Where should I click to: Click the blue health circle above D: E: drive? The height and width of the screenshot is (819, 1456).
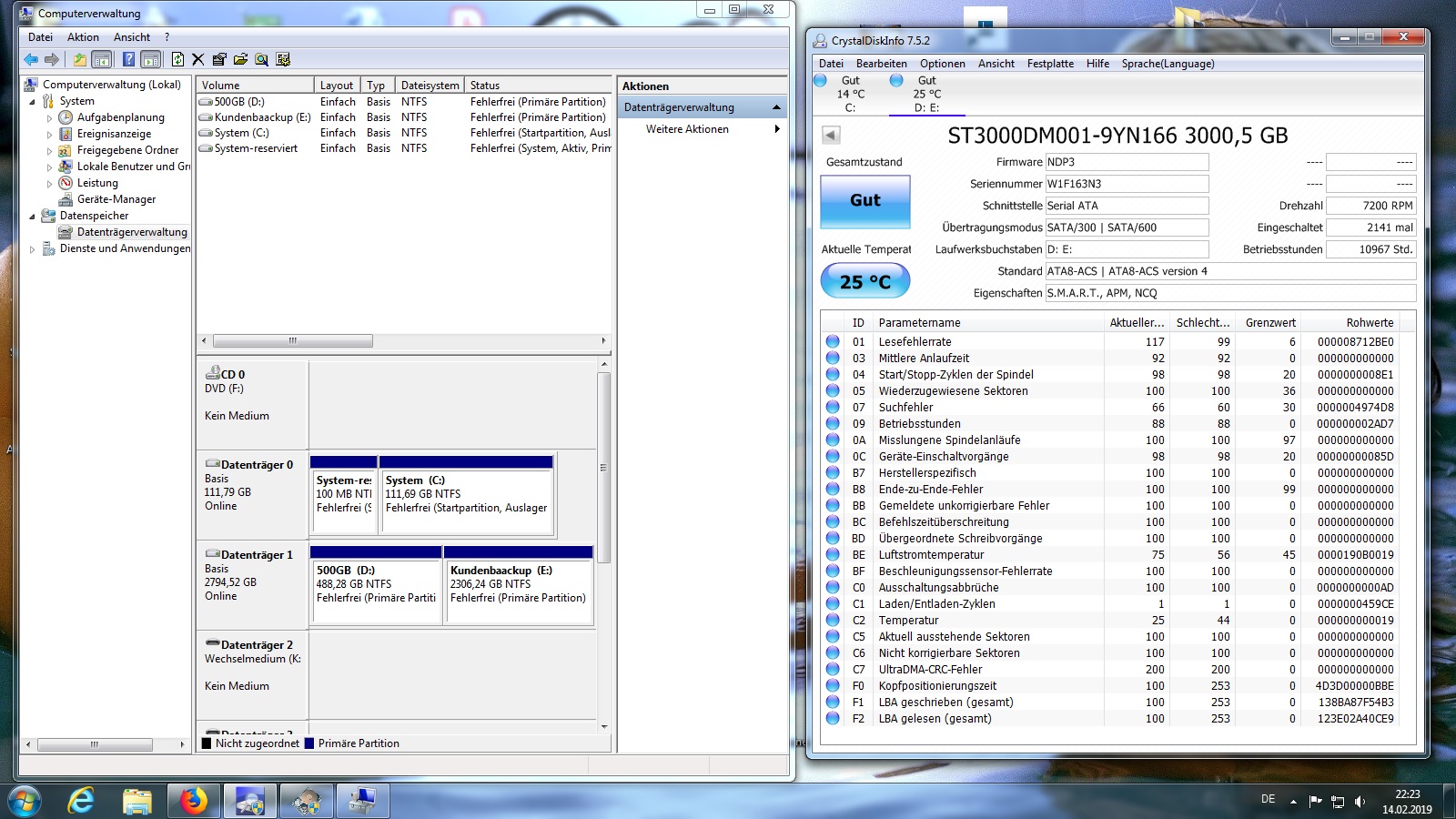896,80
